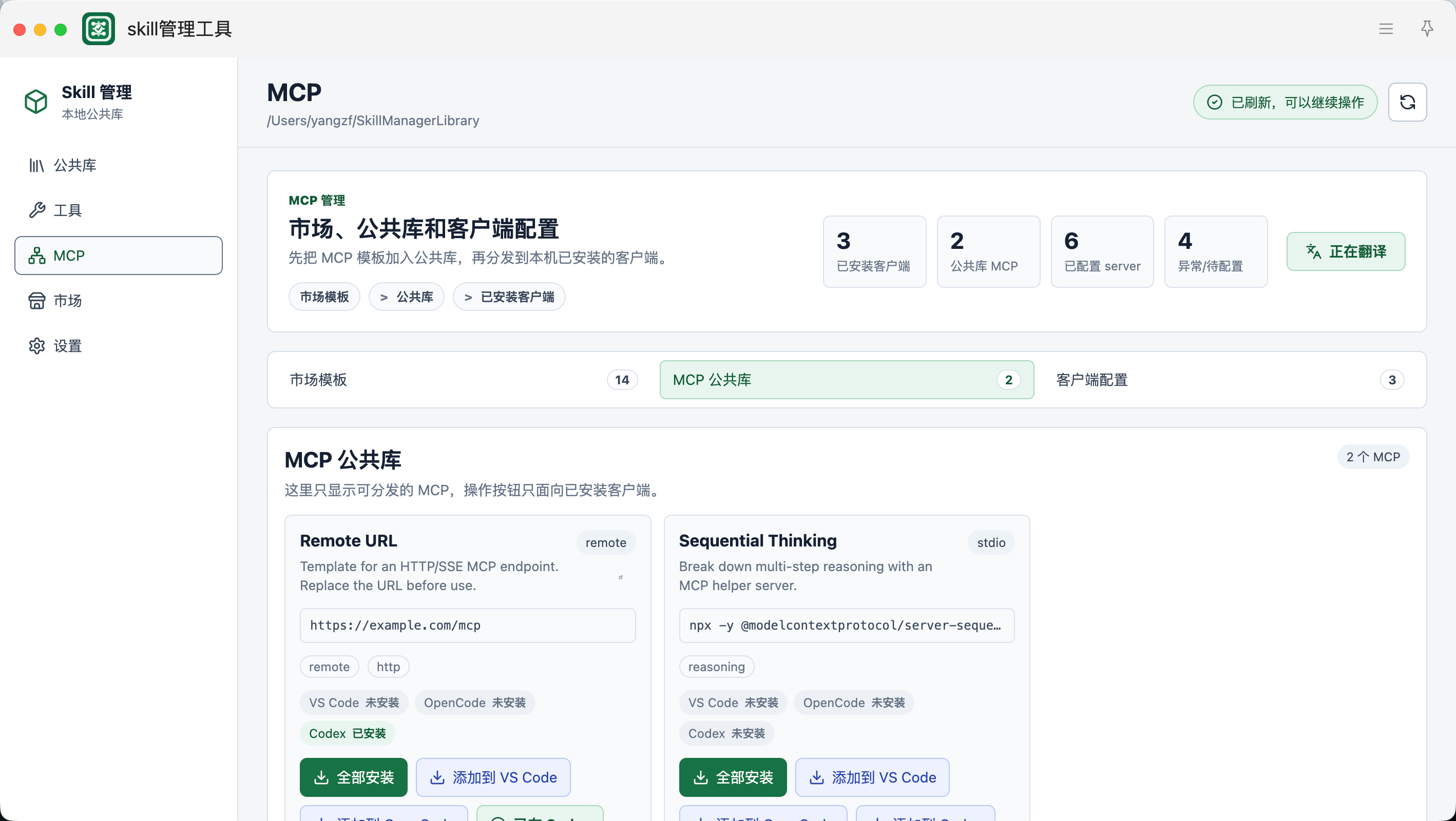Click the remote tag above VS Code 未安装
Image resolution: width=1456 pixels, height=821 pixels.
(x=329, y=667)
